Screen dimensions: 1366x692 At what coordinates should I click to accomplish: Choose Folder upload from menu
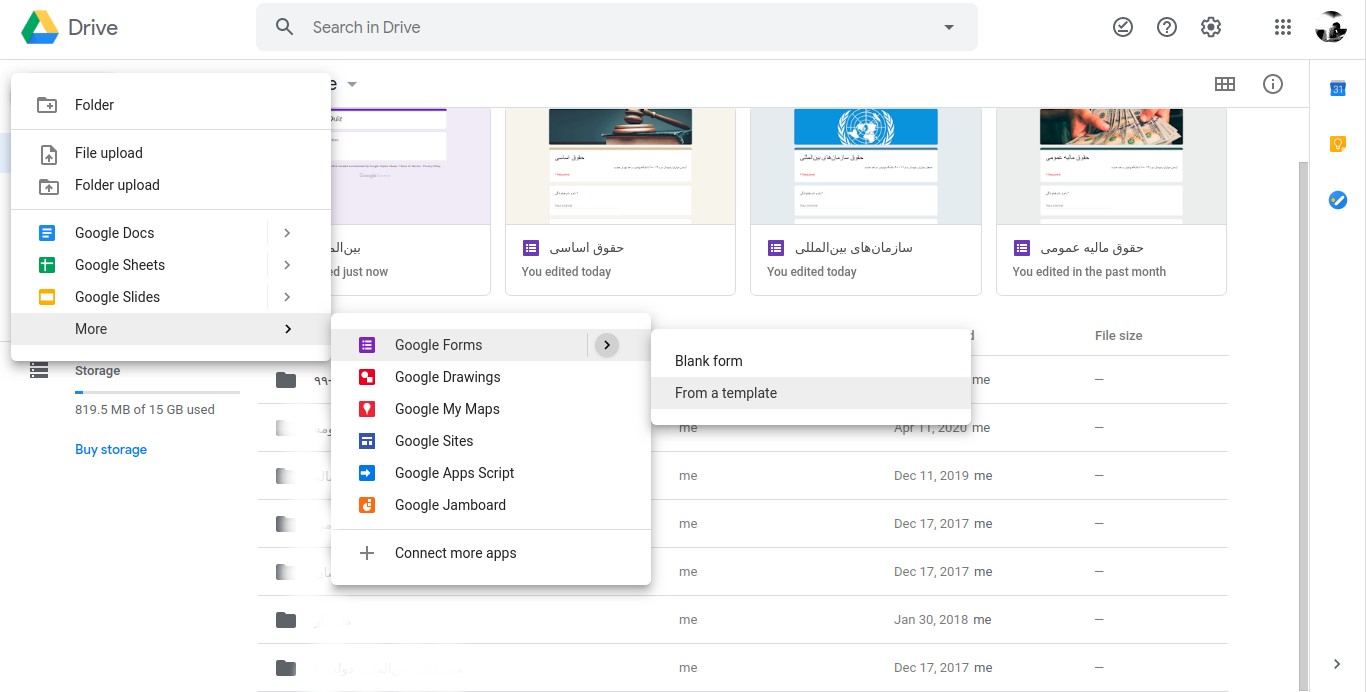point(171,185)
